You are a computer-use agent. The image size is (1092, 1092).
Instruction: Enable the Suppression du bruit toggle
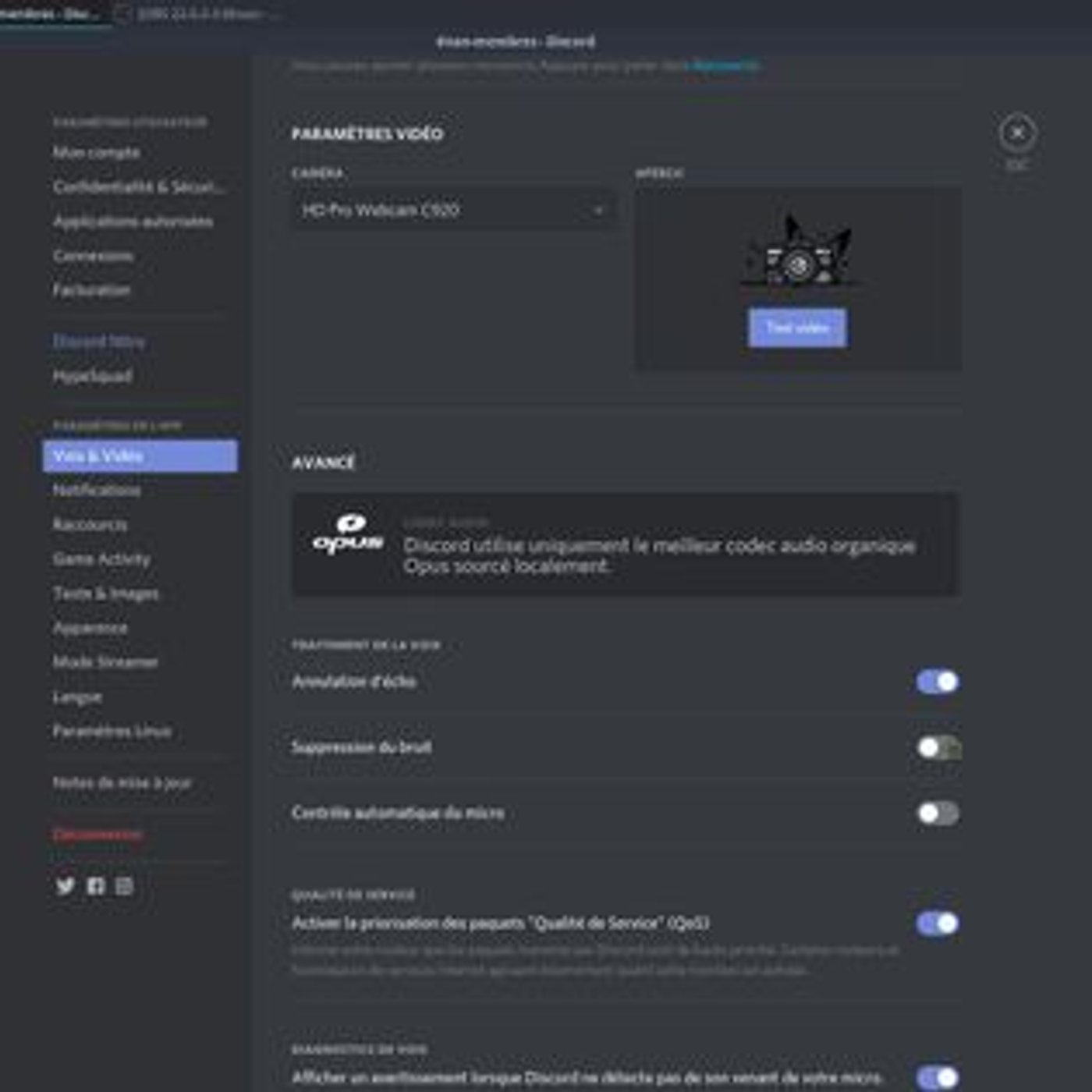(x=938, y=747)
